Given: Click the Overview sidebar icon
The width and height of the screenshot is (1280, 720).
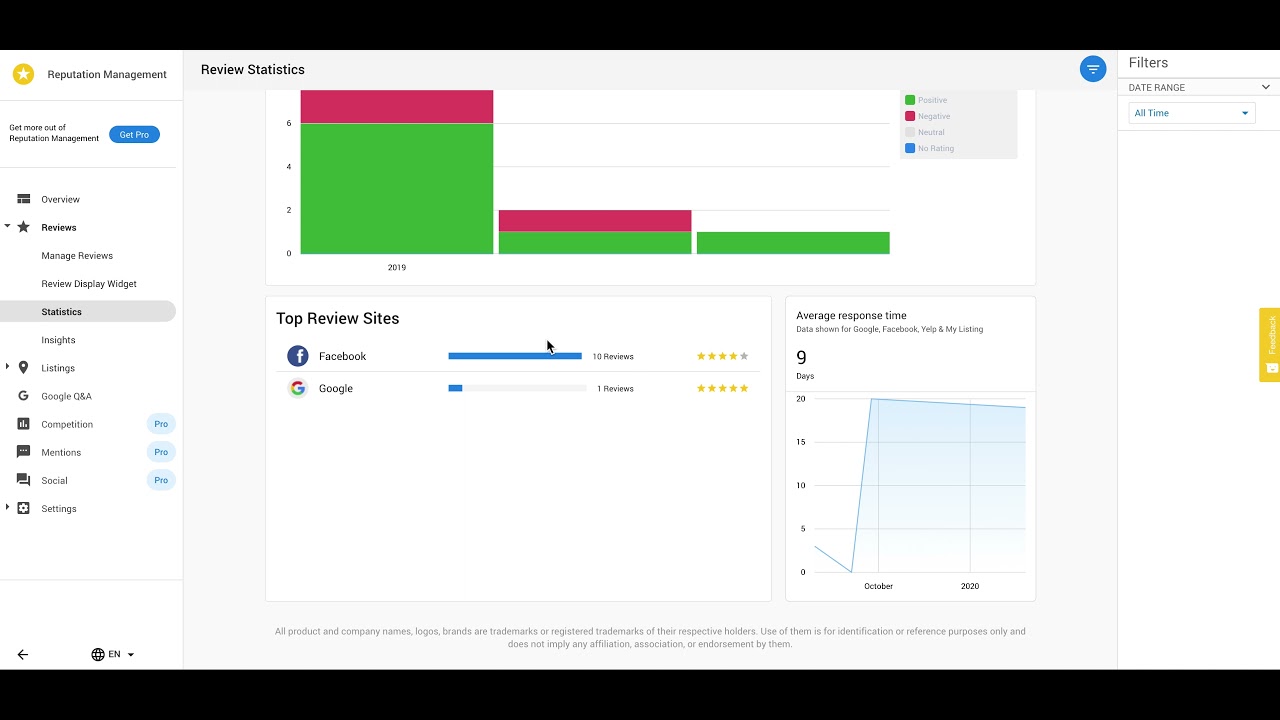Looking at the screenshot, I should point(24,199).
